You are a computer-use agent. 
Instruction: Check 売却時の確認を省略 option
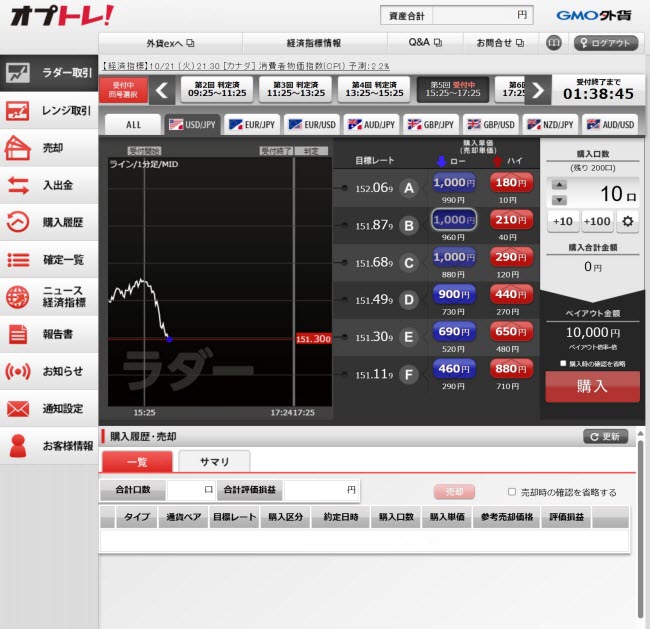tap(512, 492)
